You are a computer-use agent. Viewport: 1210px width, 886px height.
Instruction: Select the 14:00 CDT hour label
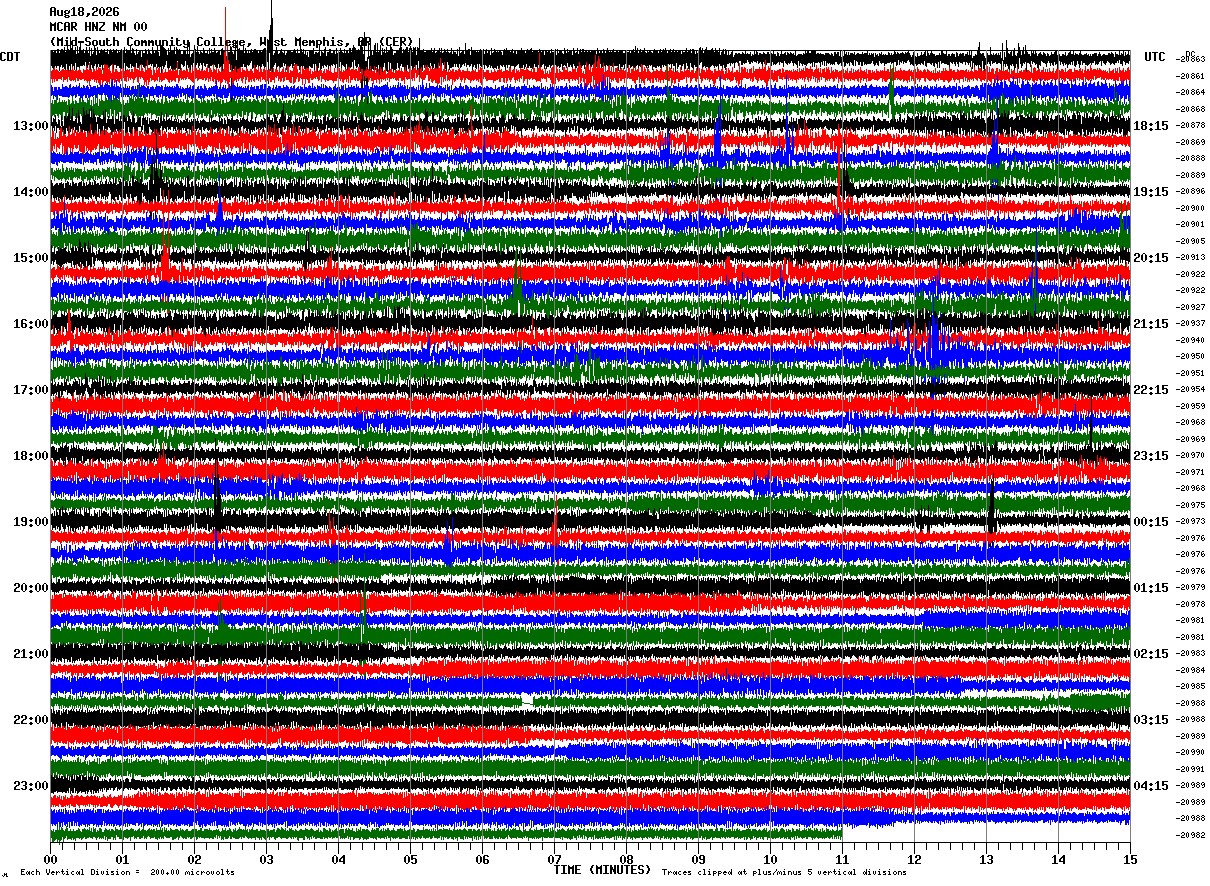pos(31,192)
